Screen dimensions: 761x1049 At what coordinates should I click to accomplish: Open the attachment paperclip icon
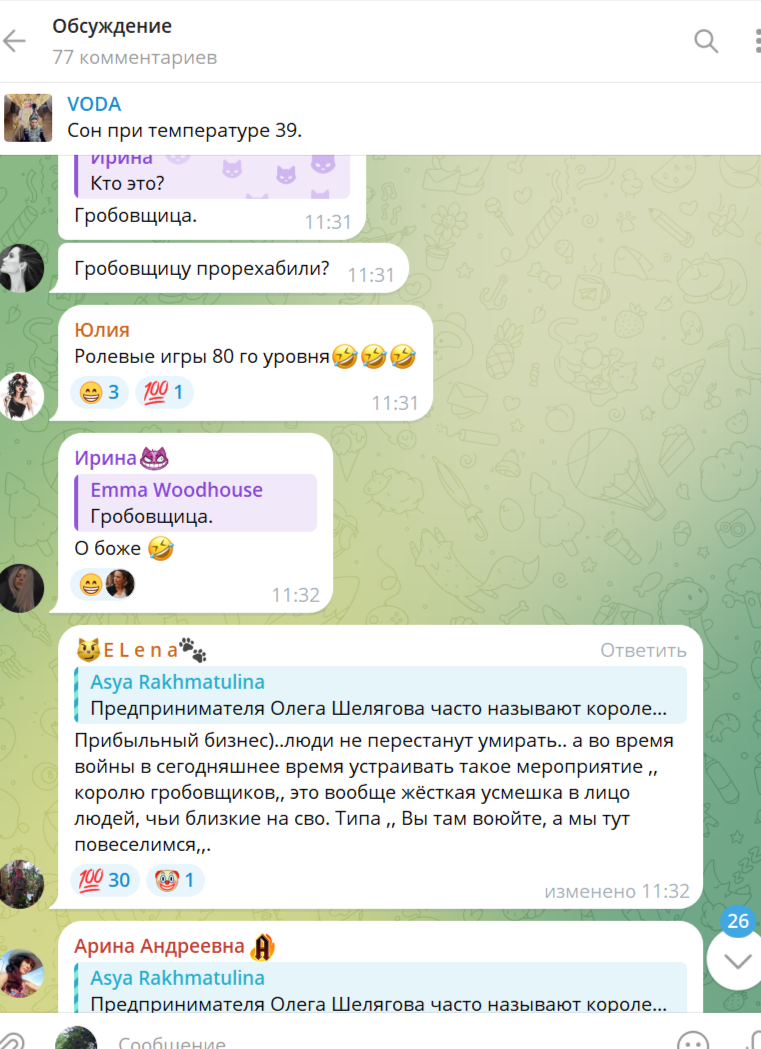[11, 1040]
